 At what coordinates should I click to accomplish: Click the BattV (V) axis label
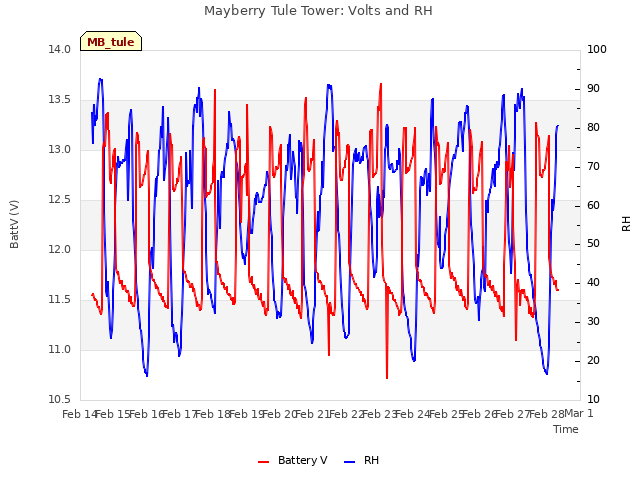(x=14, y=224)
